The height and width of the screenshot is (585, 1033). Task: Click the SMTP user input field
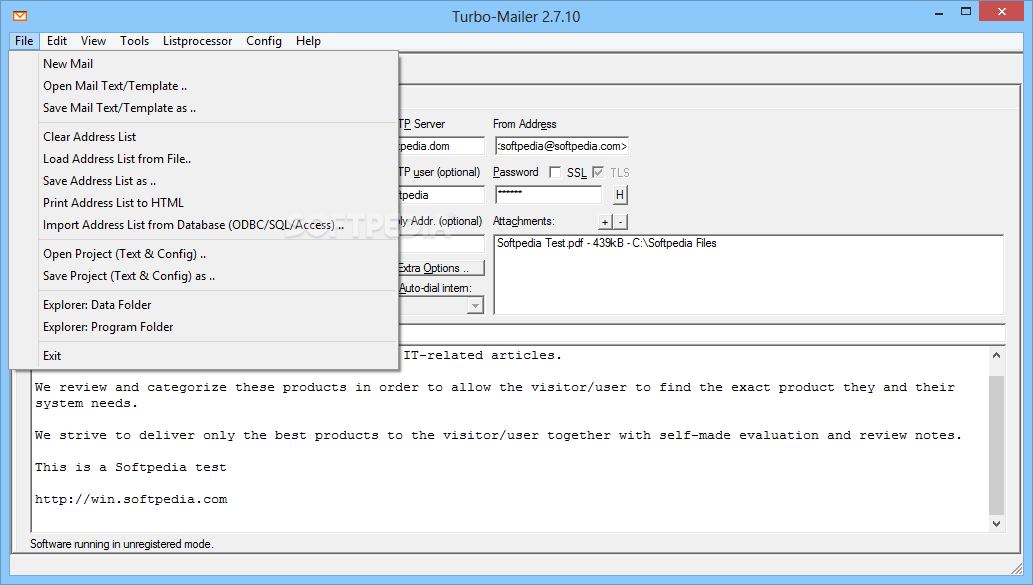441,195
